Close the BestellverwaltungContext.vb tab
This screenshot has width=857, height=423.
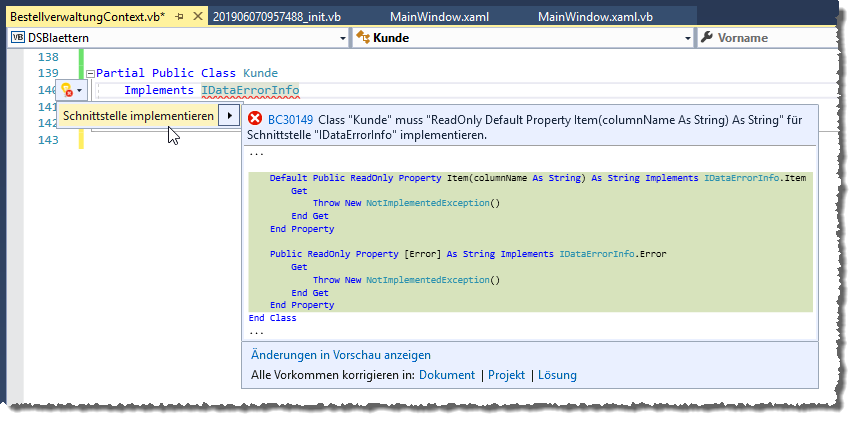(x=193, y=18)
